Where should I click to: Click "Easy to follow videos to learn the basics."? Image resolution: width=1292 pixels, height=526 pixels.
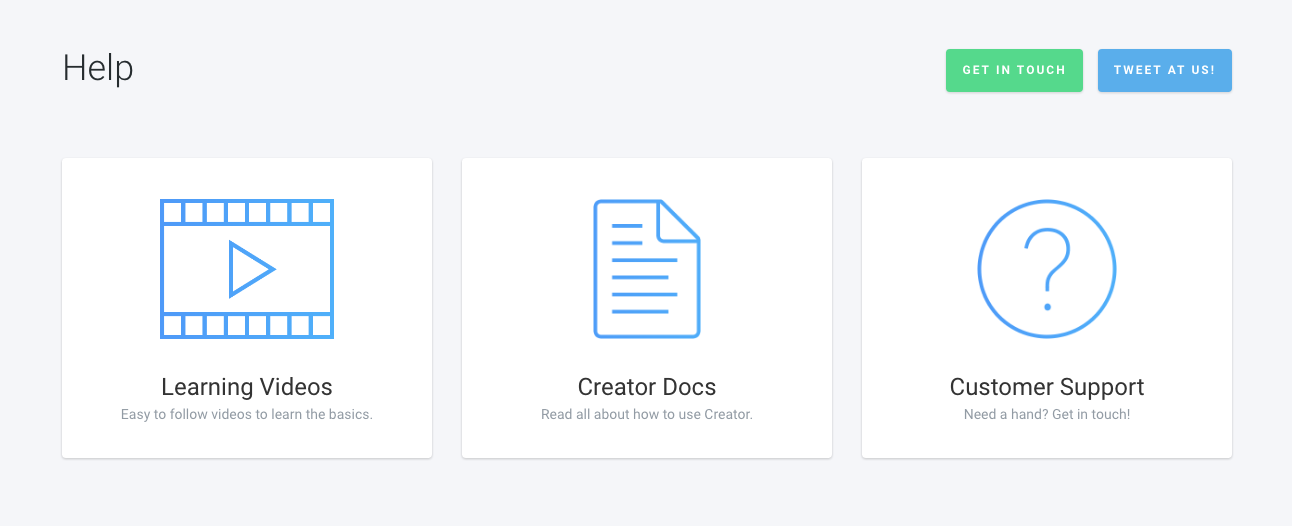tap(247, 414)
